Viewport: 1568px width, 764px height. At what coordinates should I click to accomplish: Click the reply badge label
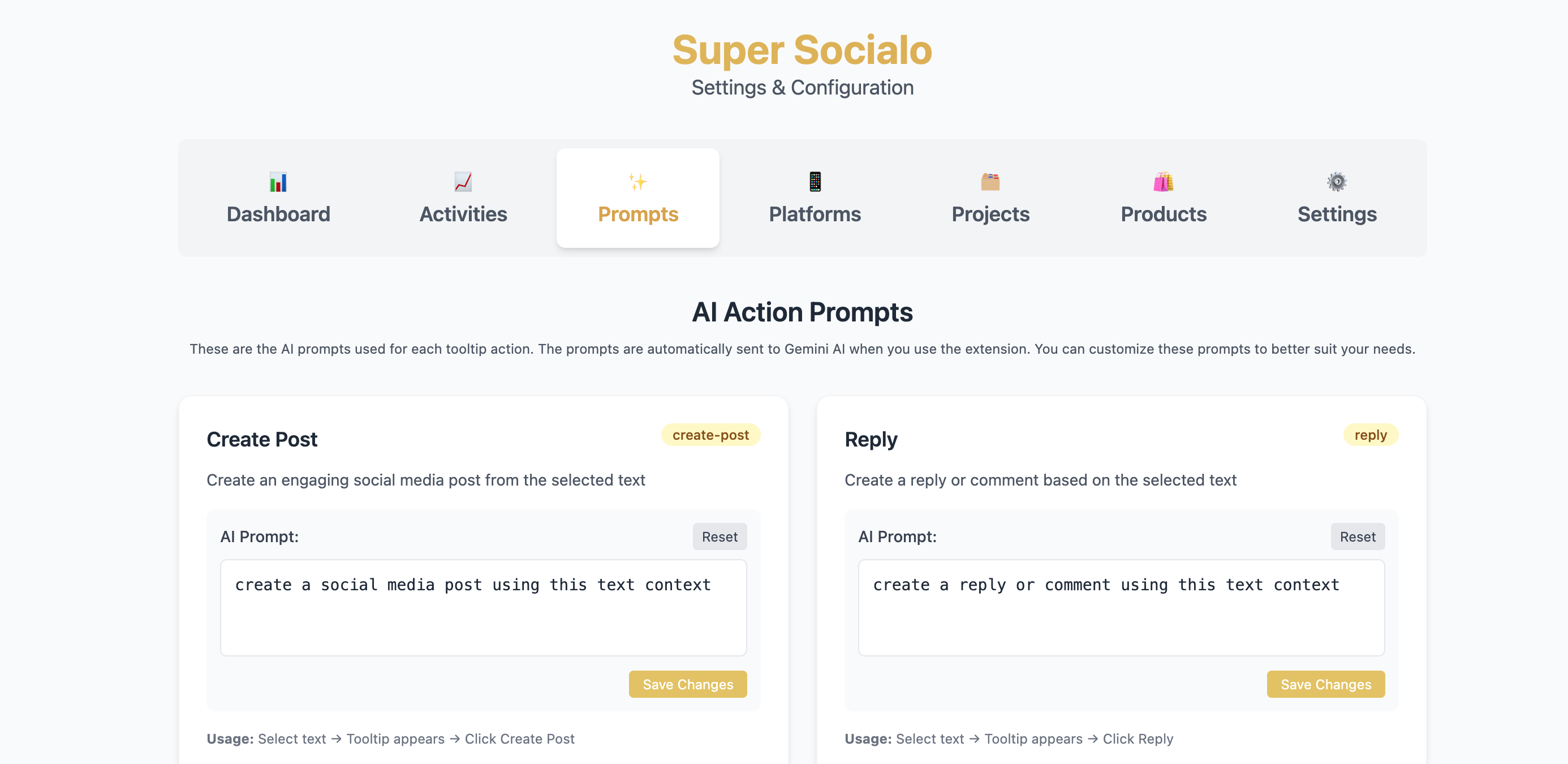tap(1370, 435)
